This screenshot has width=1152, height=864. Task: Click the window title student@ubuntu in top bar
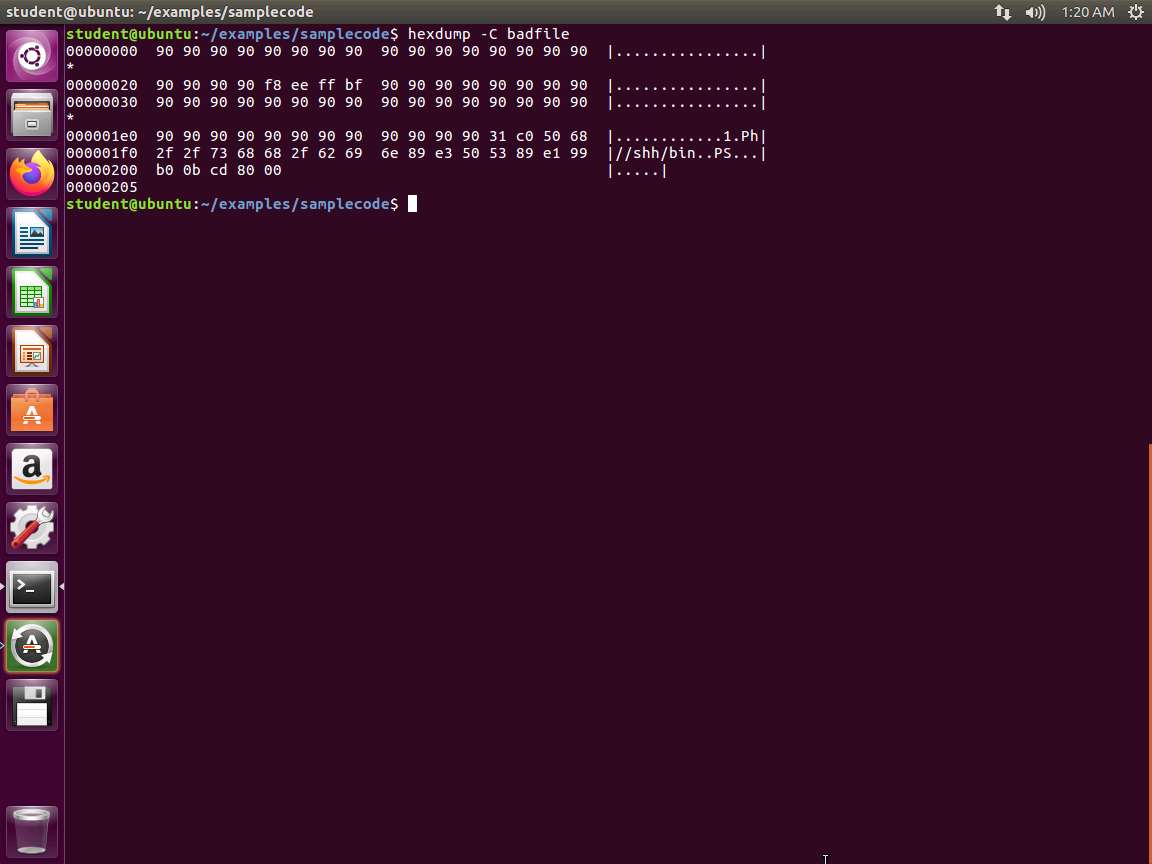pyautogui.click(x=160, y=12)
